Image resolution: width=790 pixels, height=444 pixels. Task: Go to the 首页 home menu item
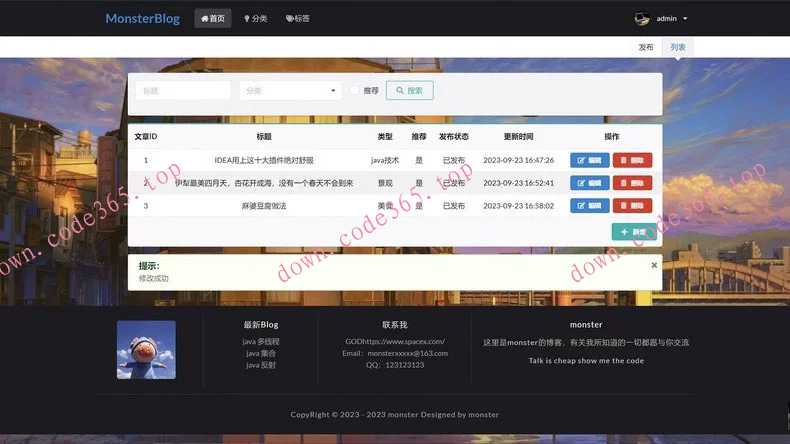[213, 19]
